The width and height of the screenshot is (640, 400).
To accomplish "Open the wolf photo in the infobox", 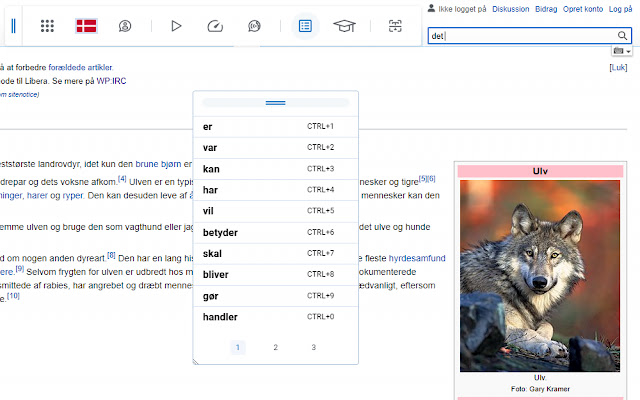I will pyautogui.click(x=540, y=276).
